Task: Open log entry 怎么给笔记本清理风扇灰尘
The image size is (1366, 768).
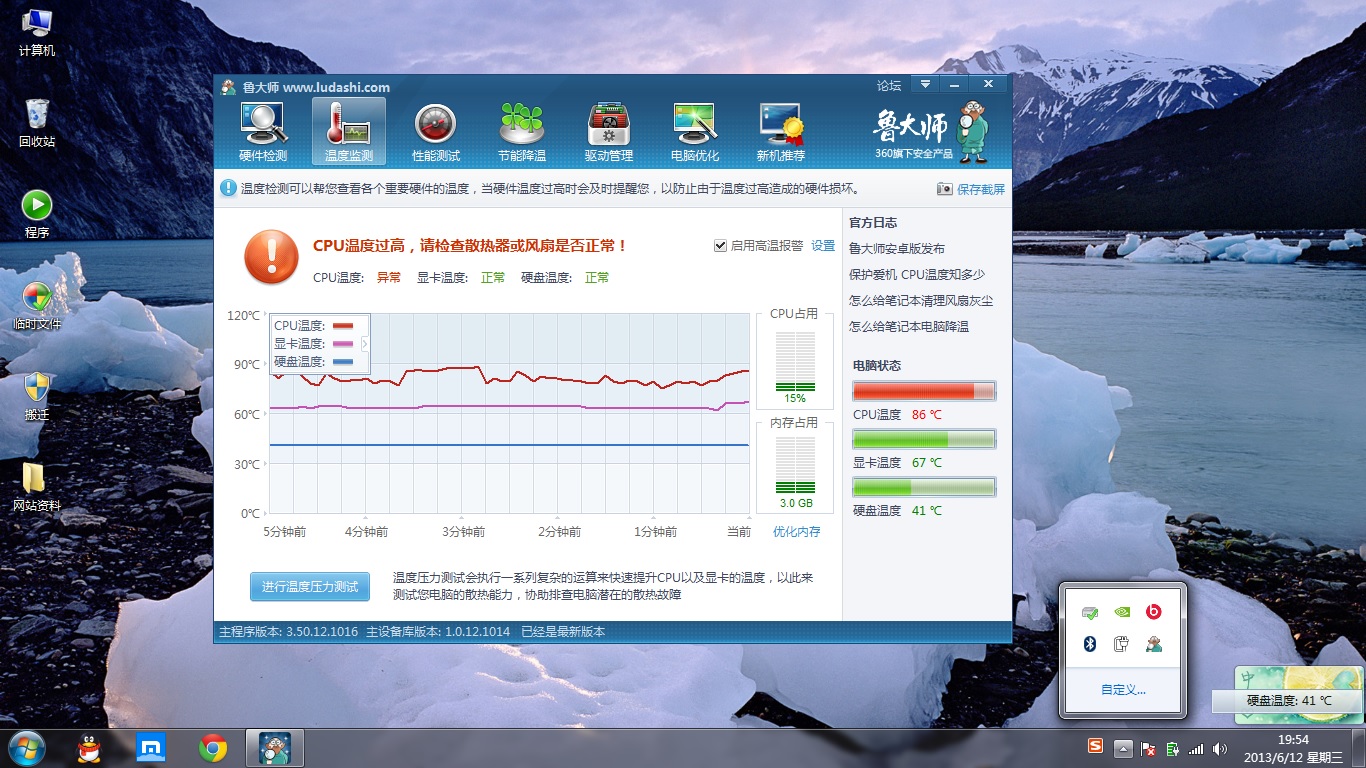Action: tap(921, 300)
